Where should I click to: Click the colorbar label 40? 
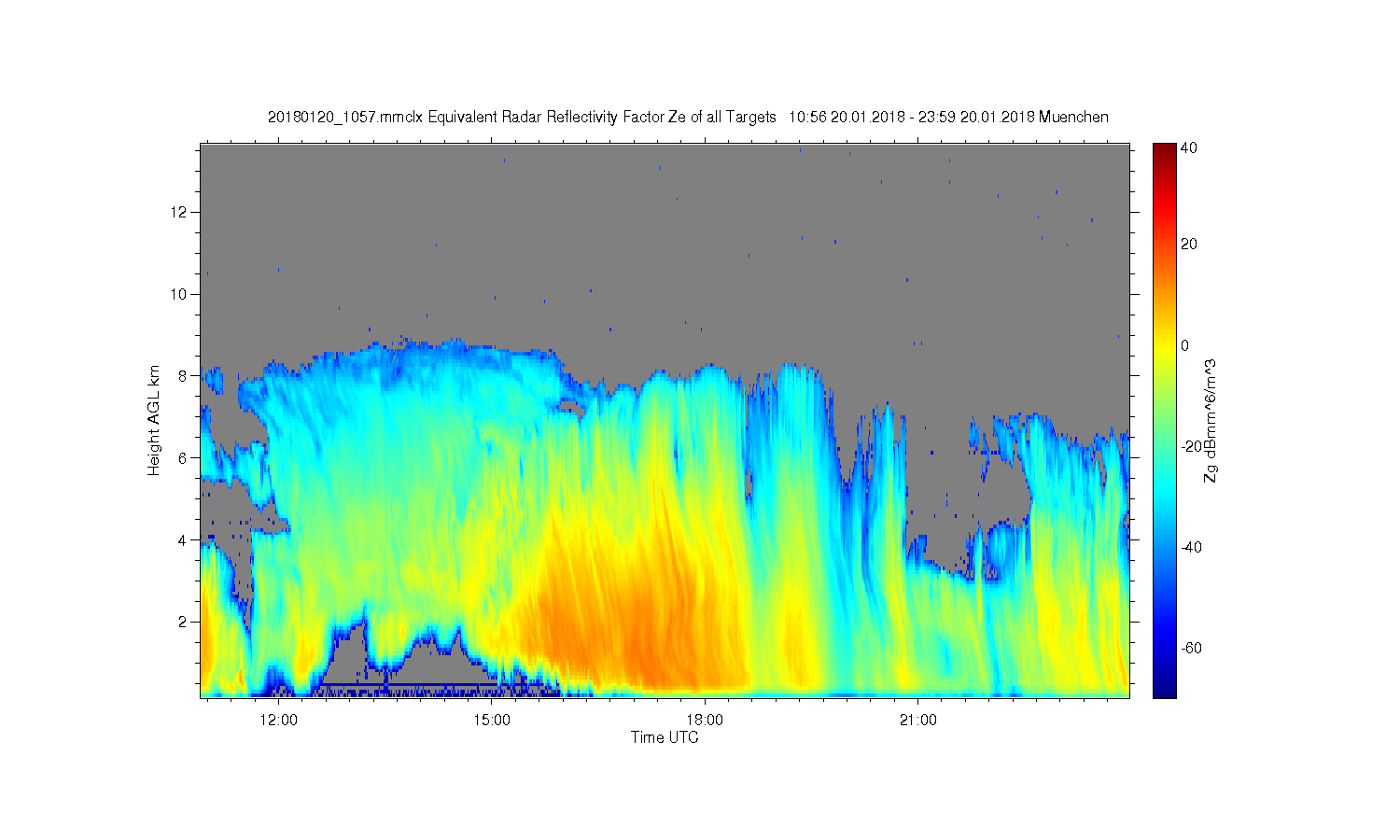tap(1189, 147)
